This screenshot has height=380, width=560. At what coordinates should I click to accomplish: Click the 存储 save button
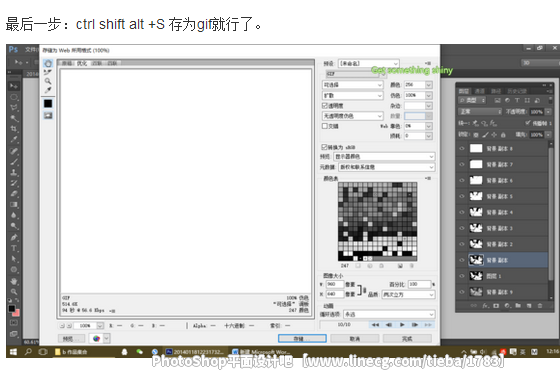tap(302, 338)
